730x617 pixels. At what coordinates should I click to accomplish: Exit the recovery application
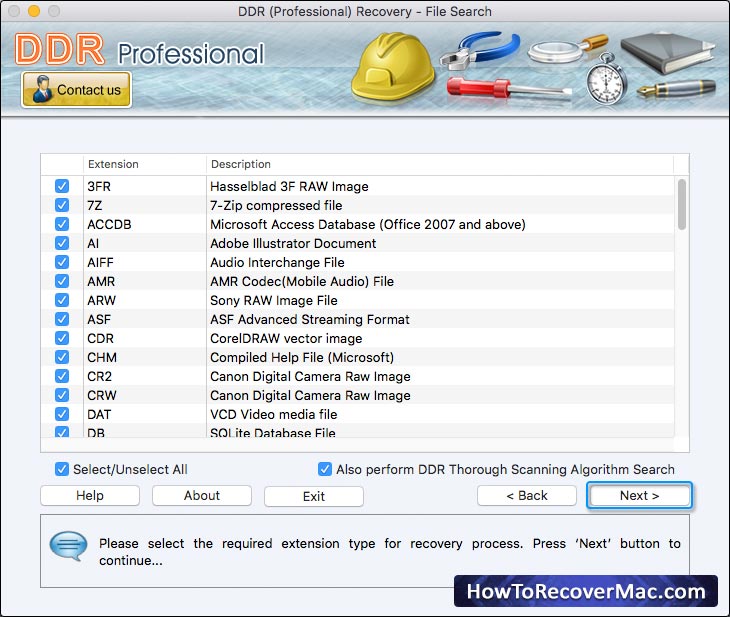314,496
